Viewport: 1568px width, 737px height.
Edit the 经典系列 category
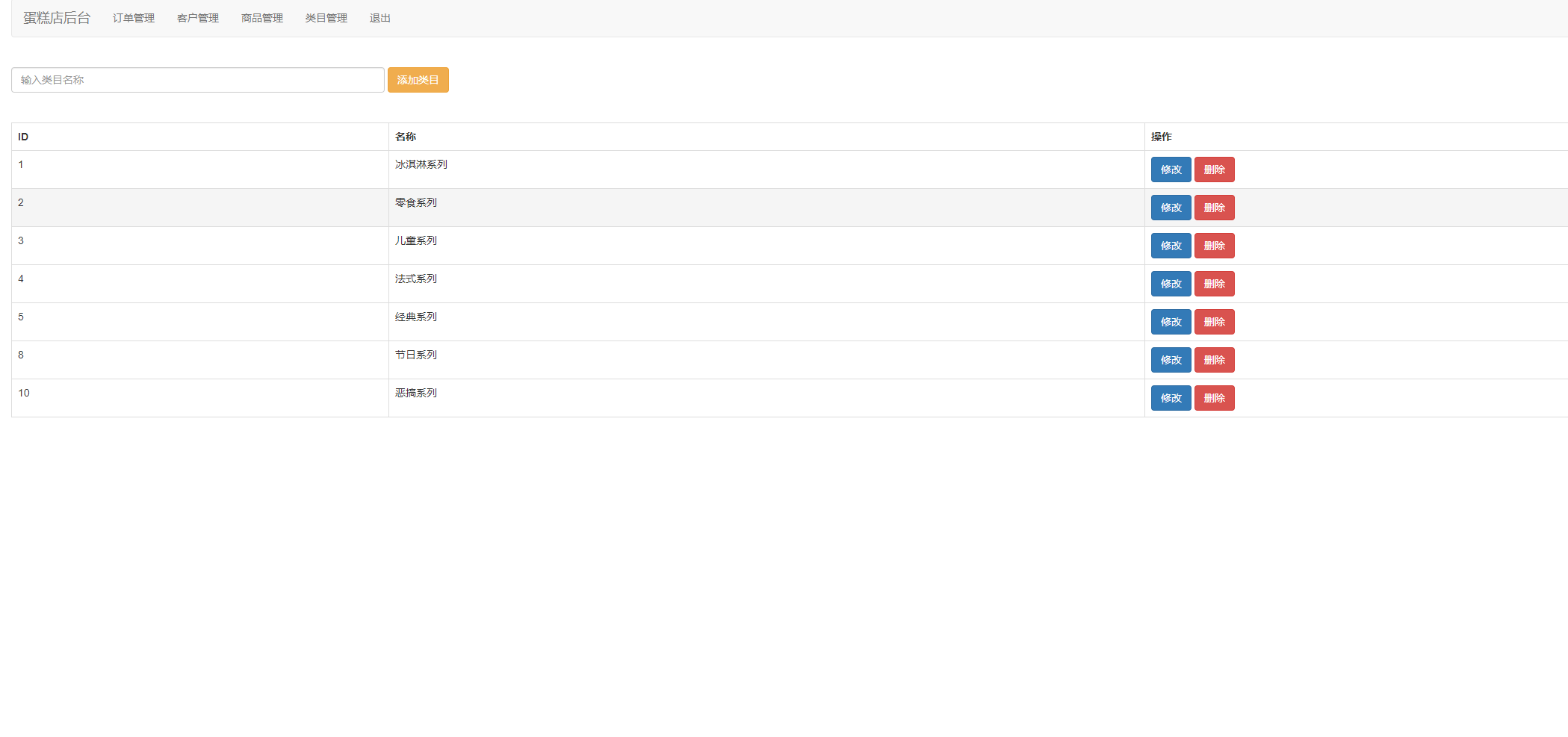(1171, 322)
